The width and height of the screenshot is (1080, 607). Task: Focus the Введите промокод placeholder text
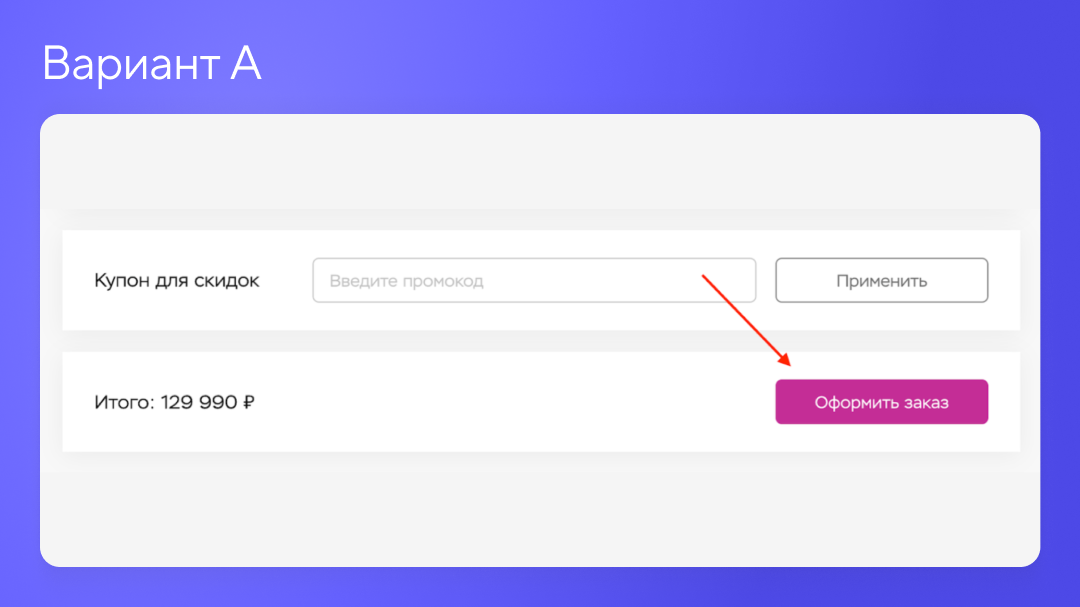pyautogui.click(x=406, y=281)
